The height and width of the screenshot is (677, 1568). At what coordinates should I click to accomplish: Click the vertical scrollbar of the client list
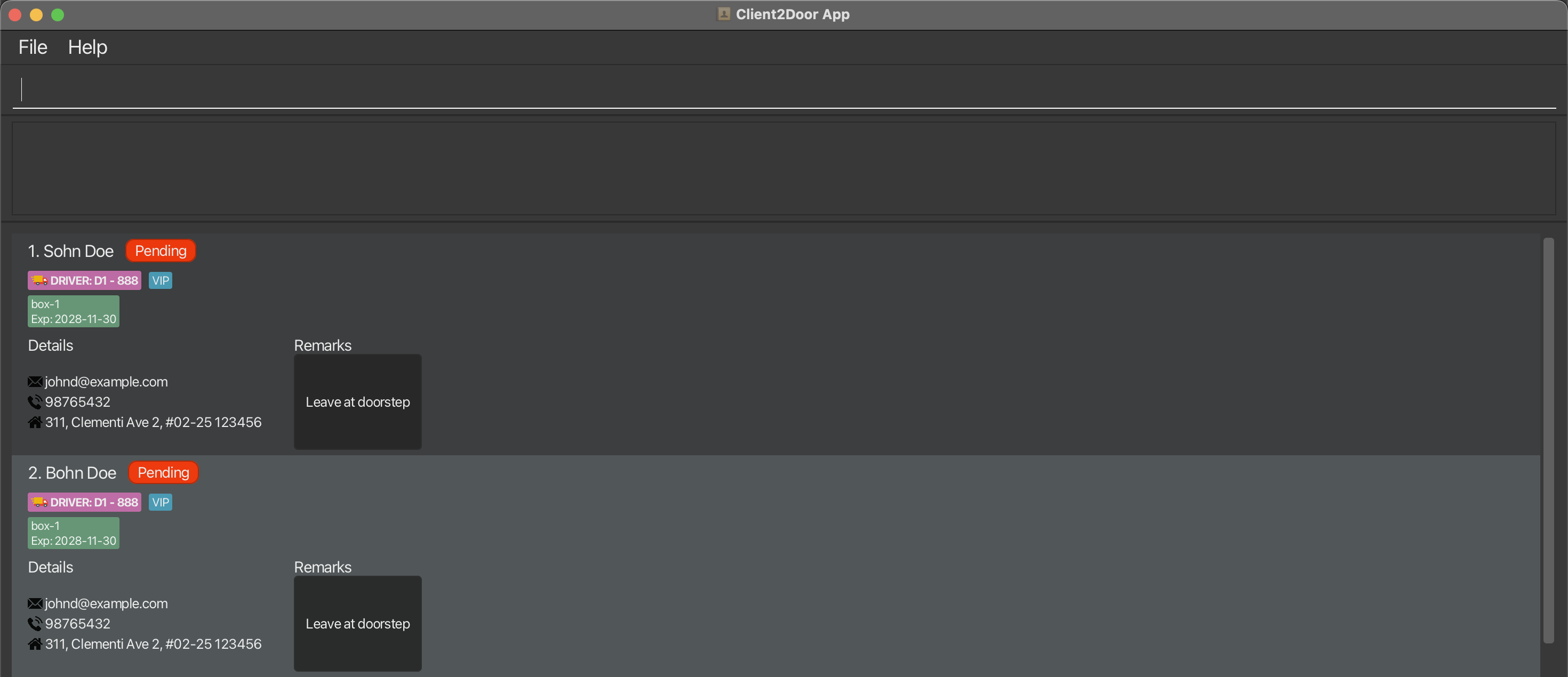coord(1548,440)
